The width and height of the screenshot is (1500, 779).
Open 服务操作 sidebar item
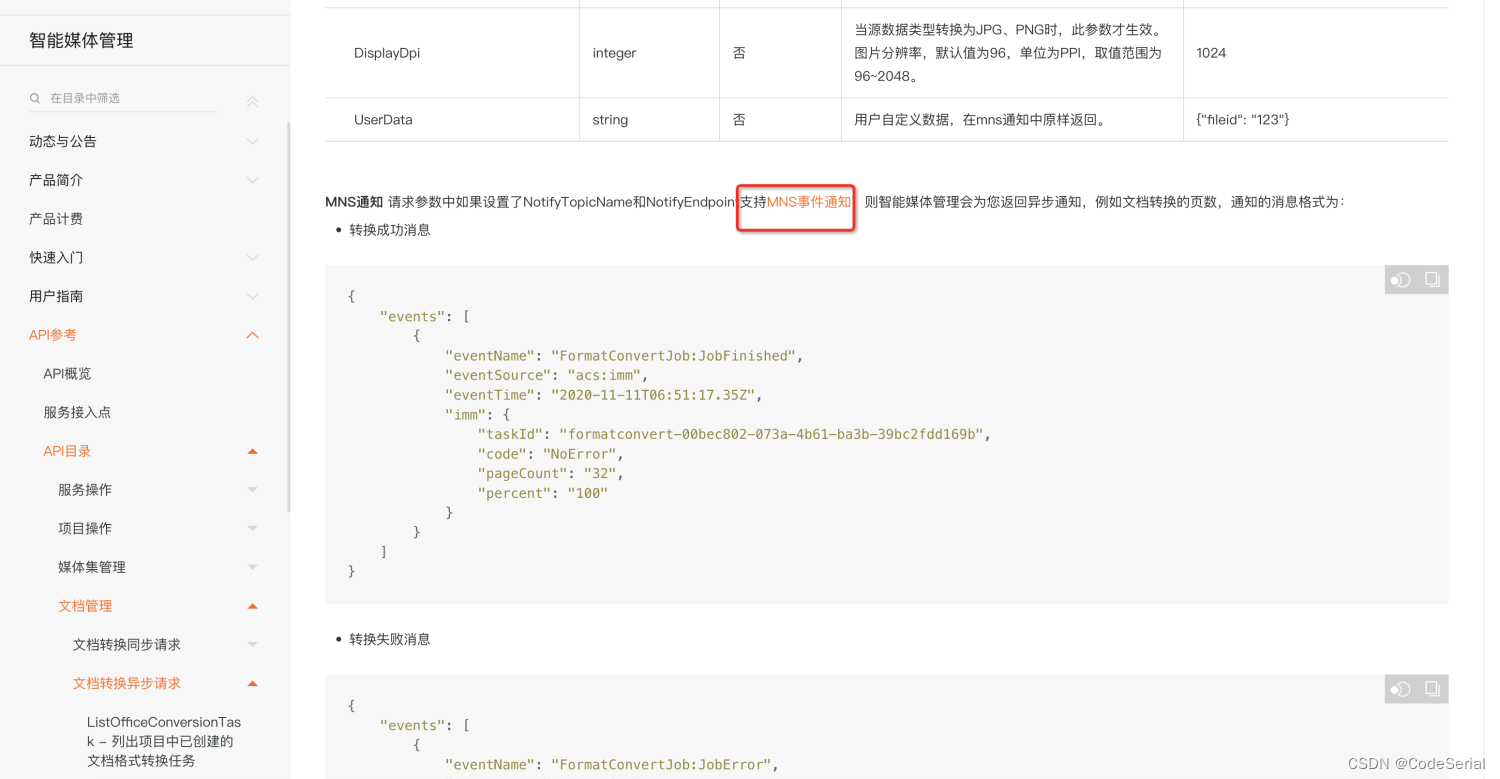(x=85, y=489)
